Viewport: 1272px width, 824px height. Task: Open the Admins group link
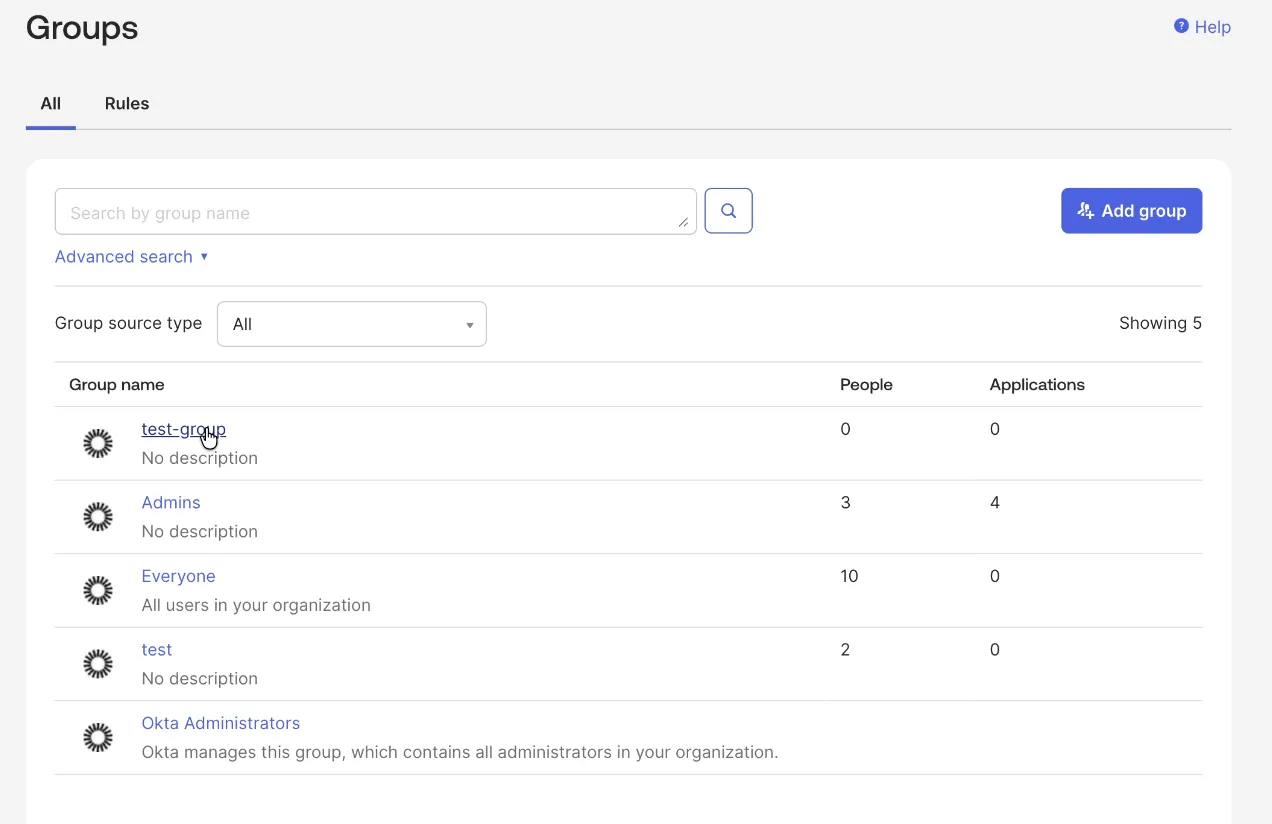click(x=171, y=503)
